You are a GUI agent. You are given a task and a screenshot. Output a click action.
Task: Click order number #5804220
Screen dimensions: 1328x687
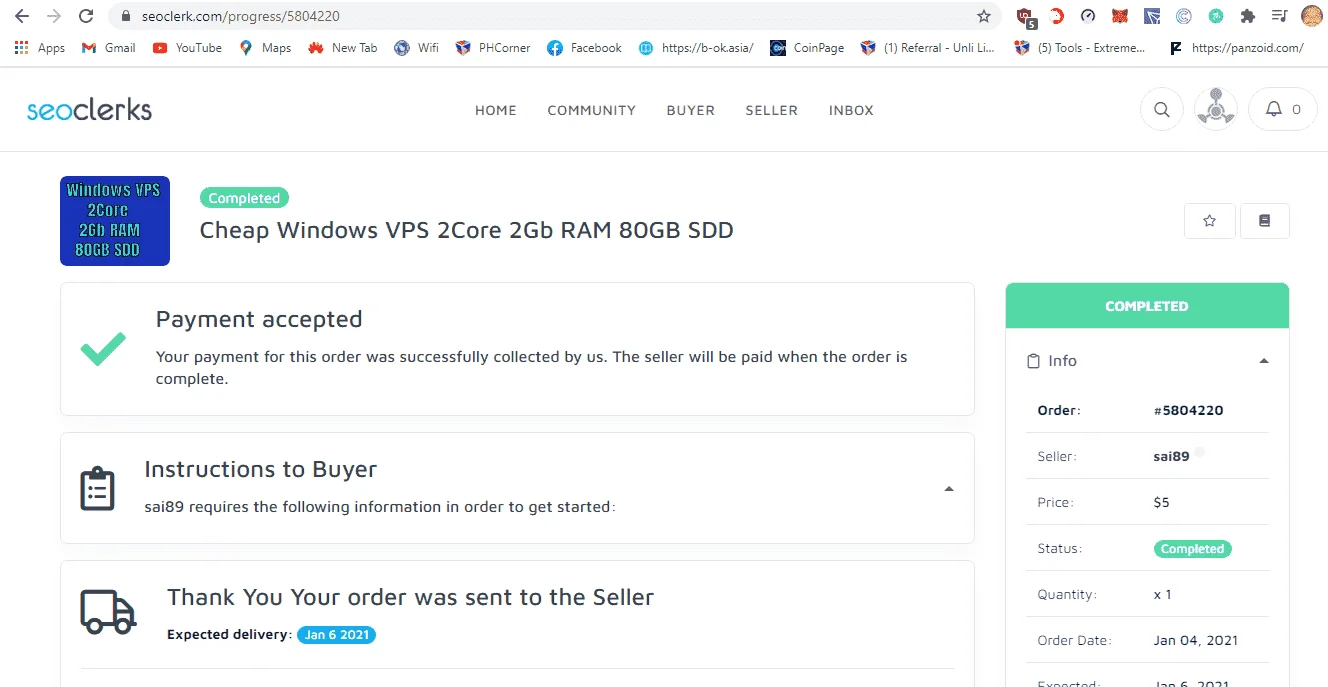[x=1188, y=410]
